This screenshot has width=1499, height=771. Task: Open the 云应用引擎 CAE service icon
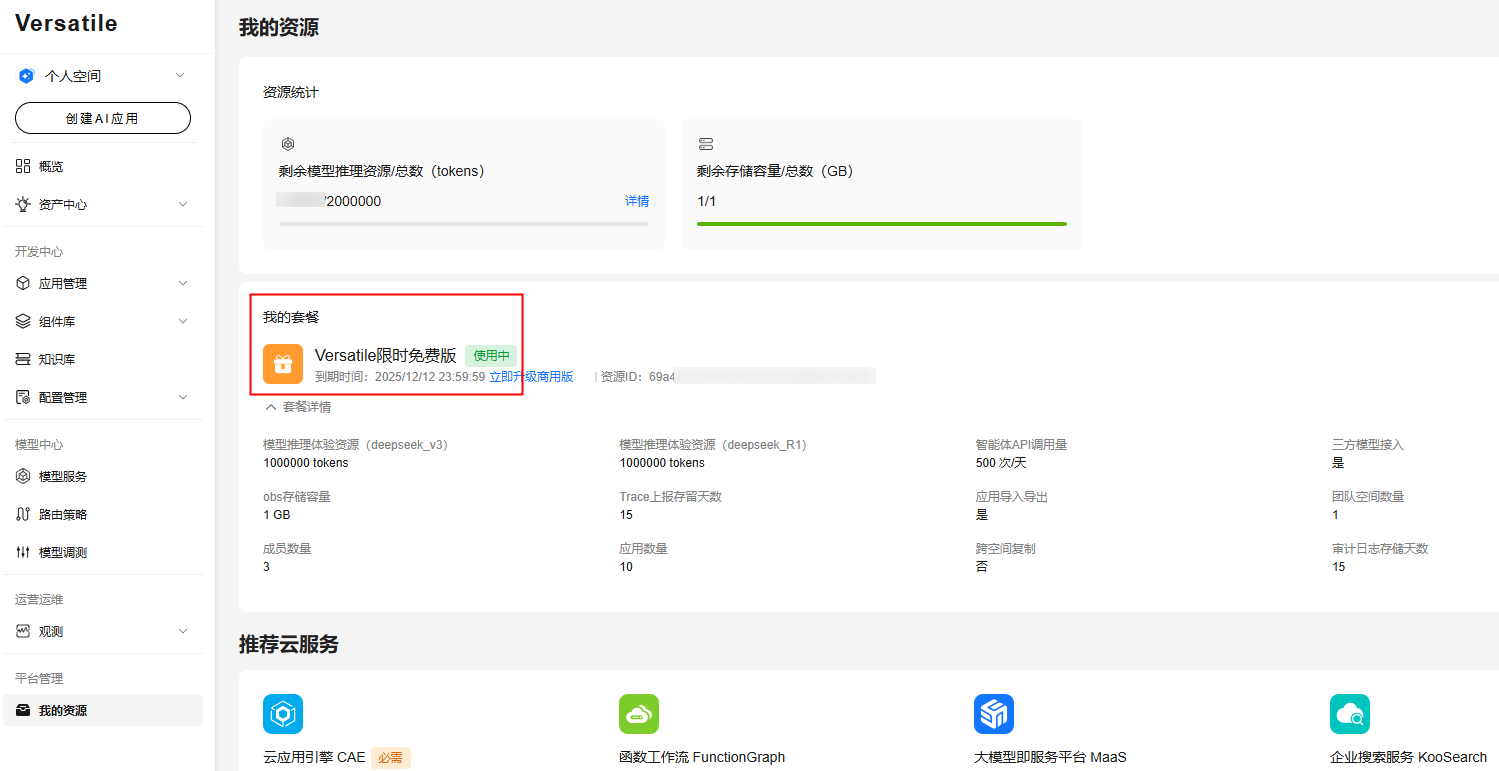point(283,714)
